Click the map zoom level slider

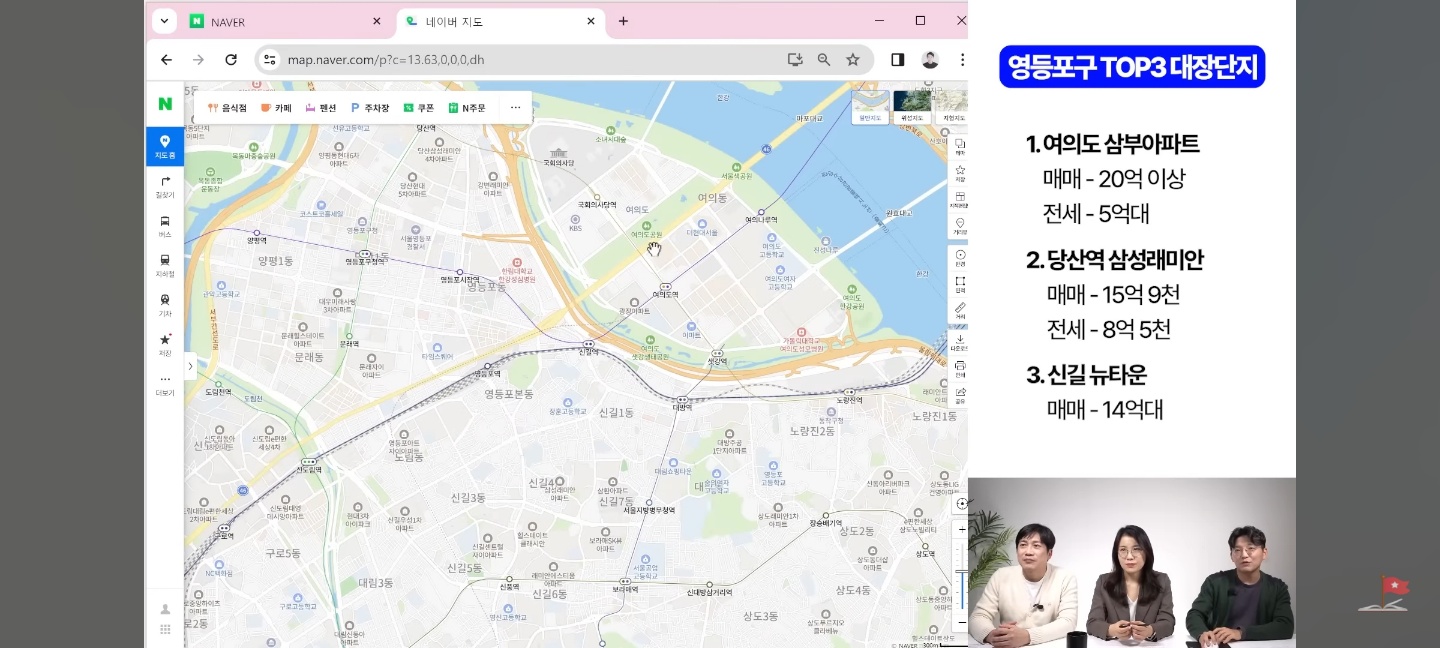pos(962,575)
